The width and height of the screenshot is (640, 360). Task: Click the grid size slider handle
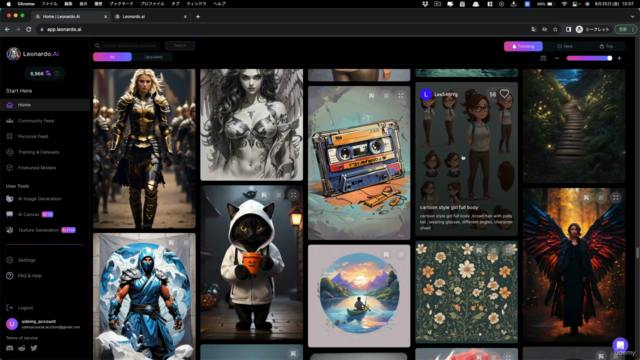pos(609,58)
